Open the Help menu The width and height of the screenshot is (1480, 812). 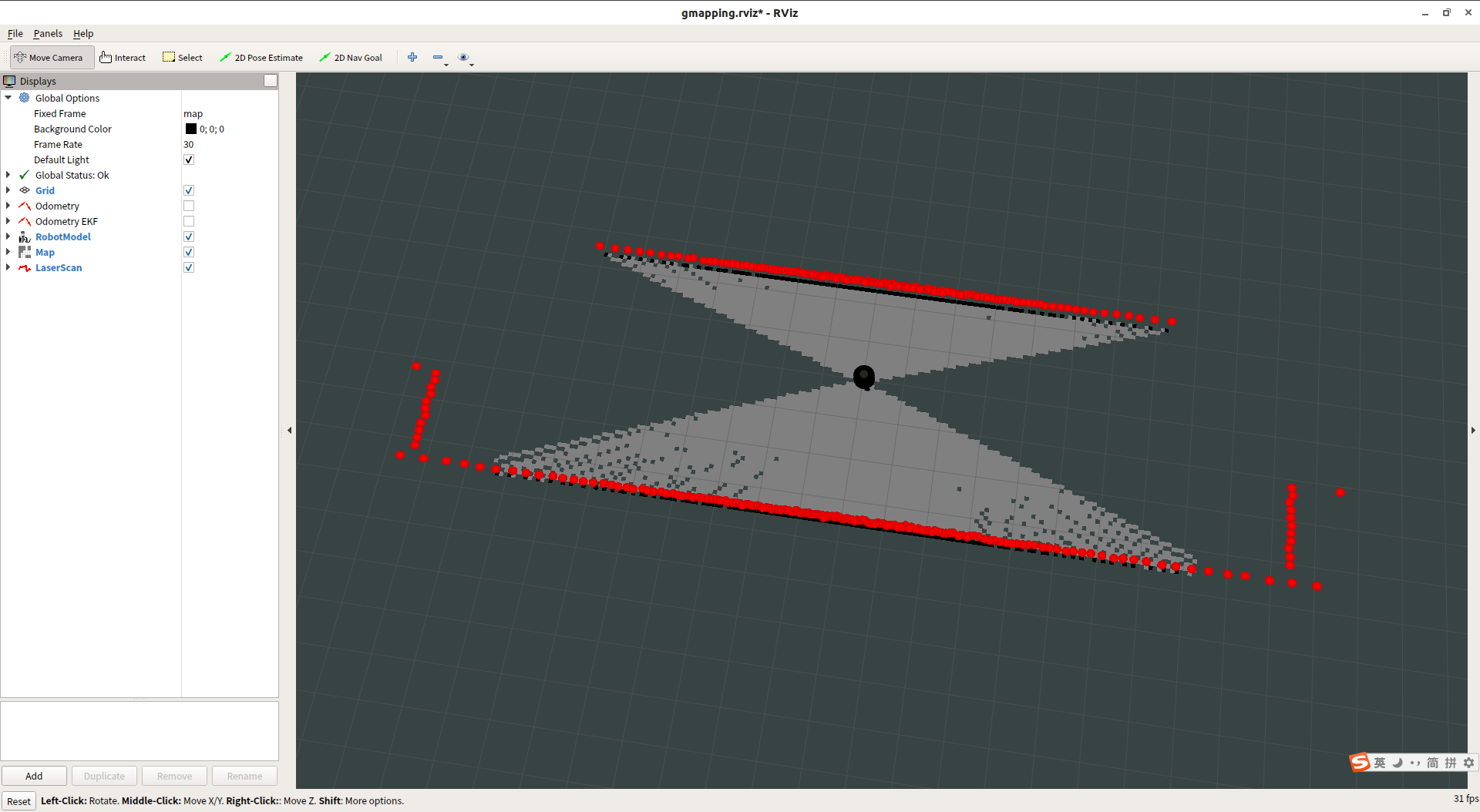(x=83, y=34)
